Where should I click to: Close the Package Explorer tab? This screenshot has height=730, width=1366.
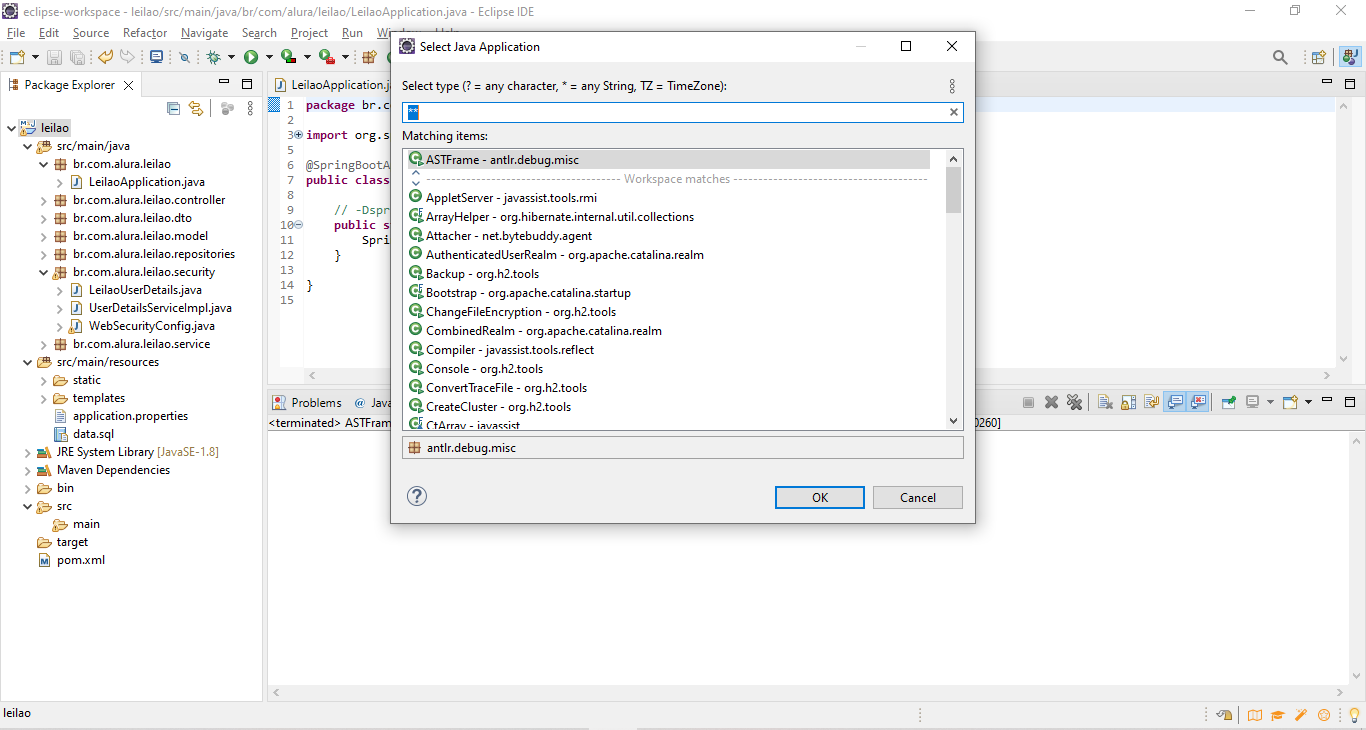(x=128, y=85)
